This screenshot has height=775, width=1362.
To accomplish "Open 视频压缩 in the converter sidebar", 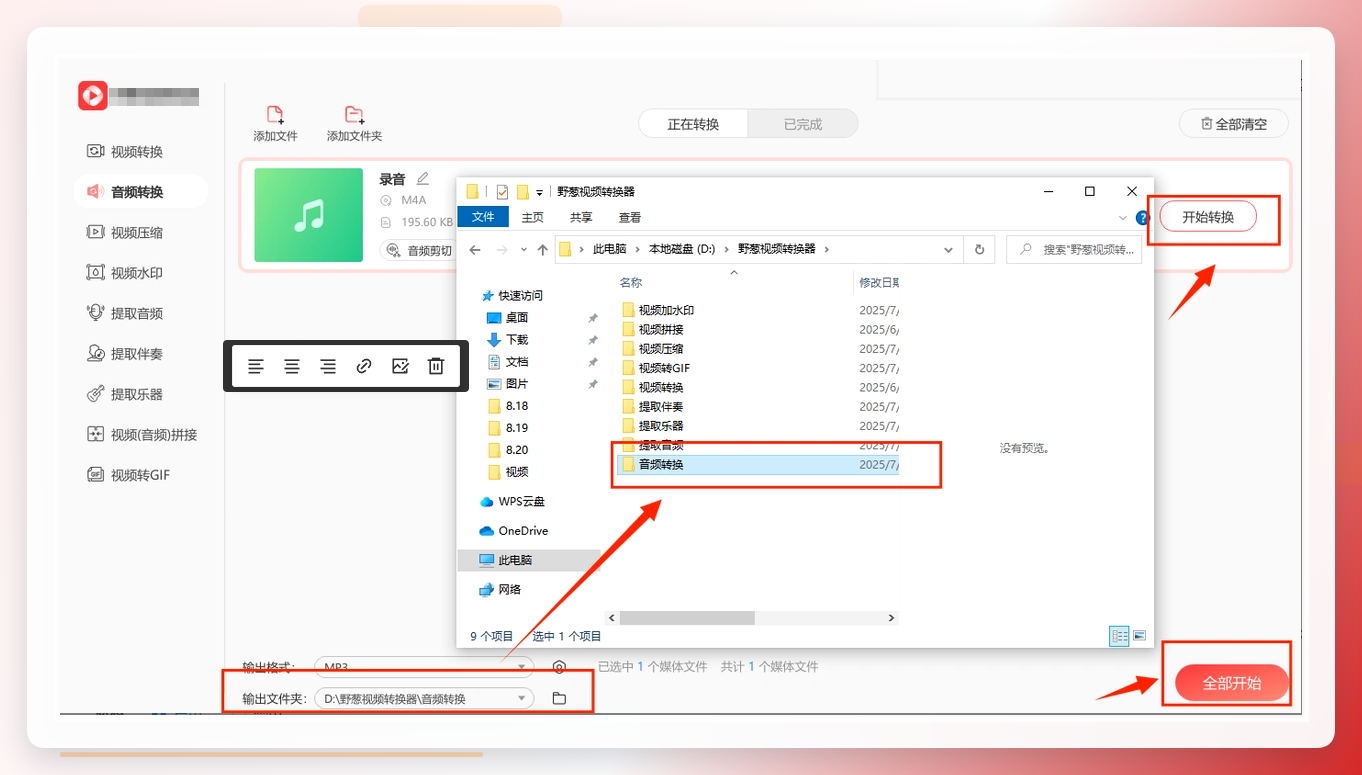I will pos(125,232).
